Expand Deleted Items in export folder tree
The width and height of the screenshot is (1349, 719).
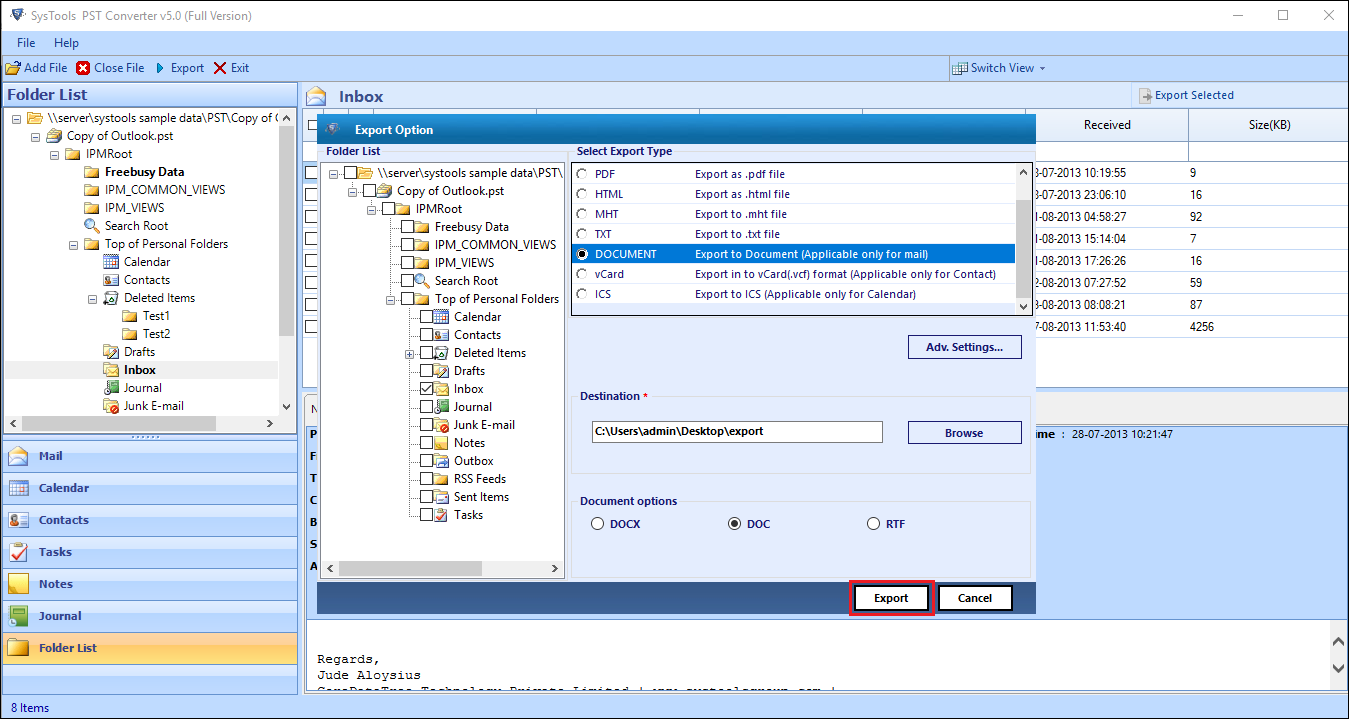point(409,354)
